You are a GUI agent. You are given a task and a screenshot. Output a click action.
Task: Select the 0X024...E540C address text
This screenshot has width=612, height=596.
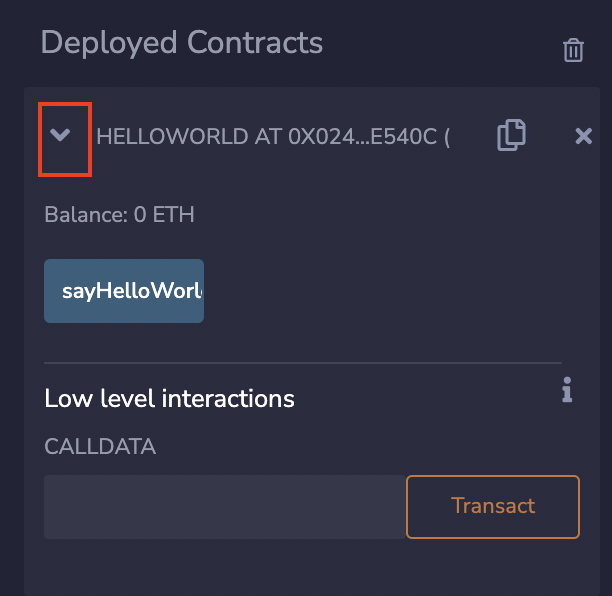[x=362, y=137]
